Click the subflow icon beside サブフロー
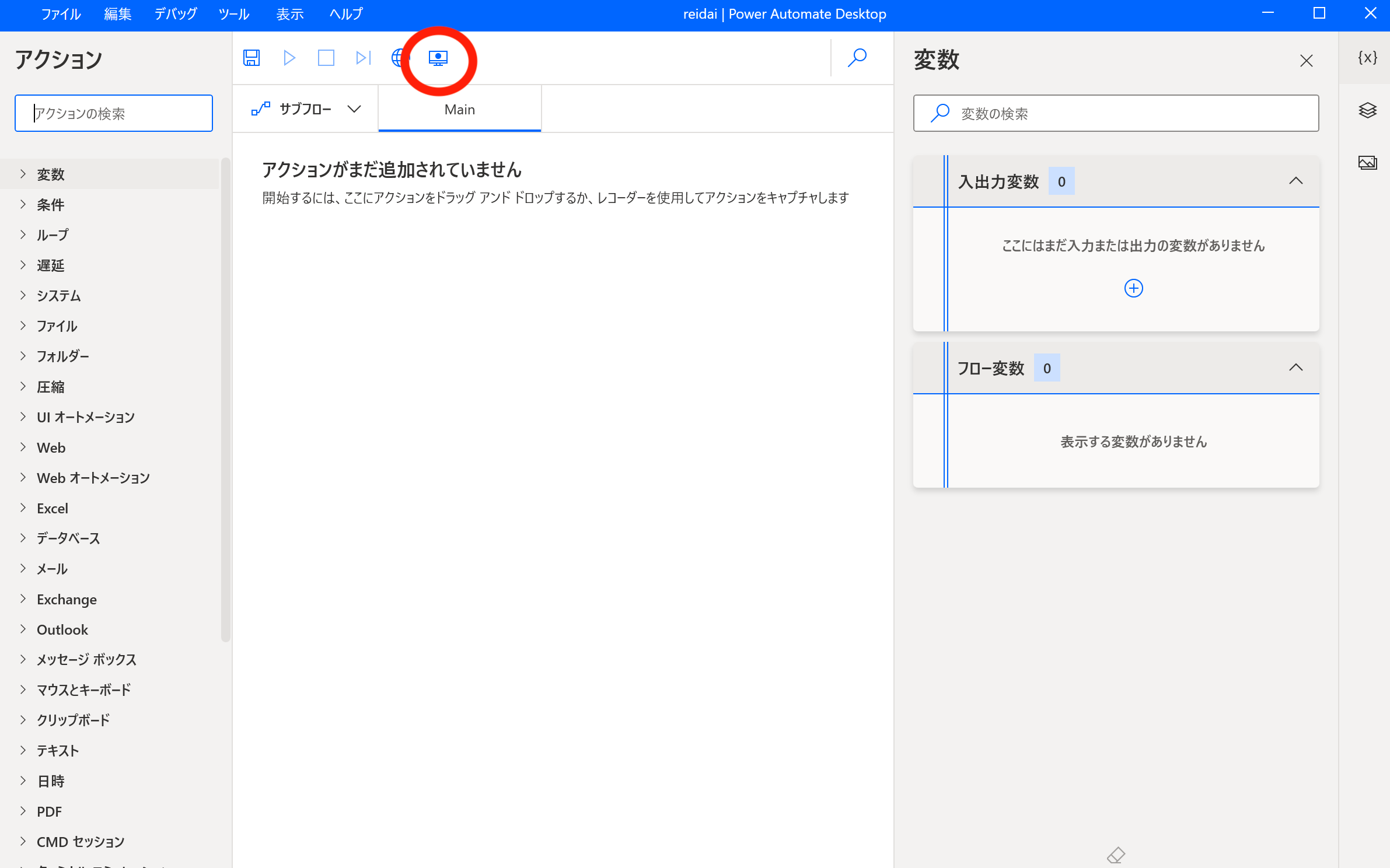 pyautogui.click(x=260, y=109)
